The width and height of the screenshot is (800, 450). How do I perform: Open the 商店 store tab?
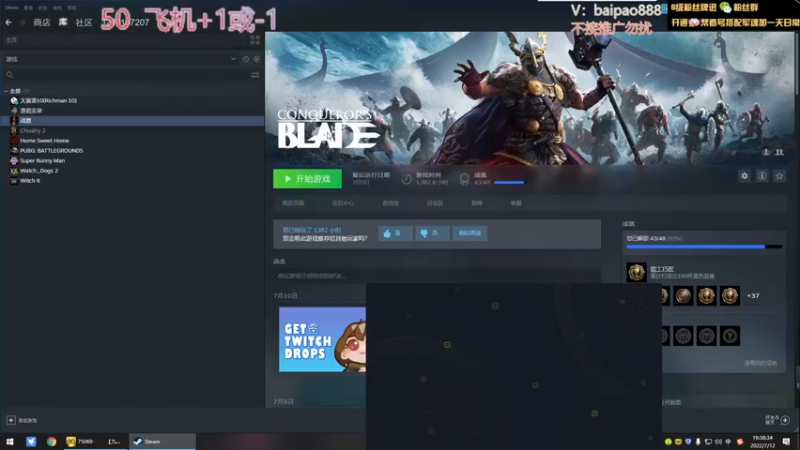(x=42, y=22)
